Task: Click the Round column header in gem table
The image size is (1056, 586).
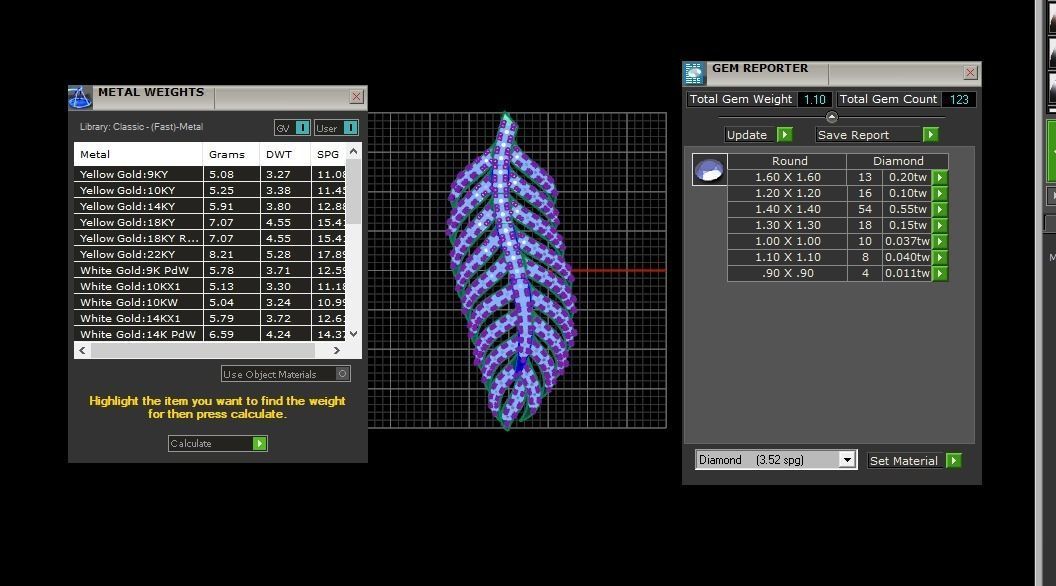Action: 787,161
